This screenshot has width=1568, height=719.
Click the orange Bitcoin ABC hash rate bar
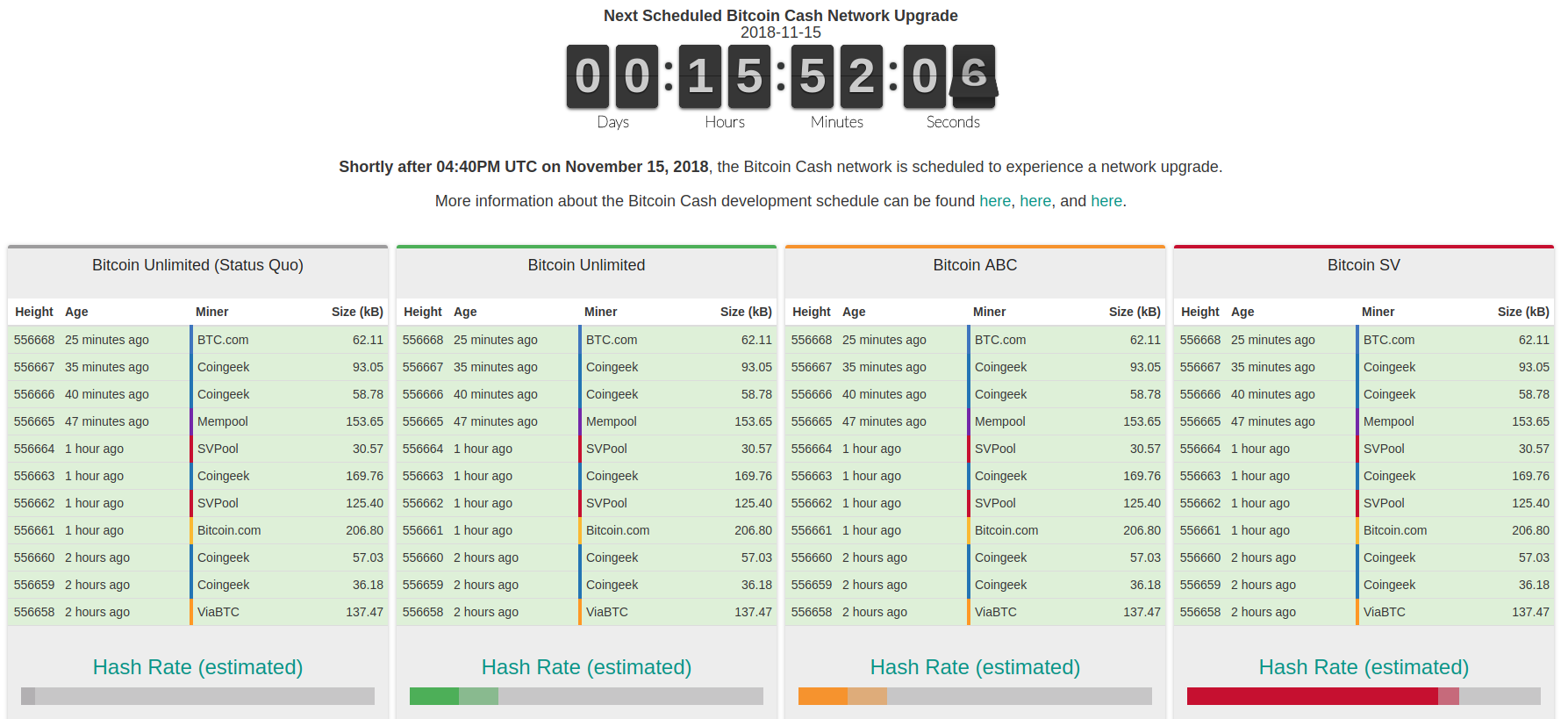click(975, 696)
